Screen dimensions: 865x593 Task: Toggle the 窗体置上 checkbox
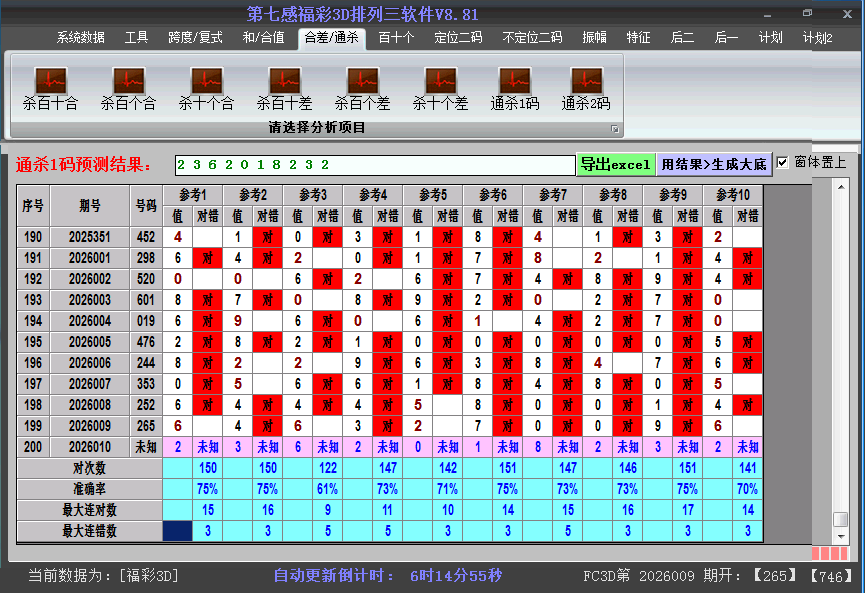point(783,163)
